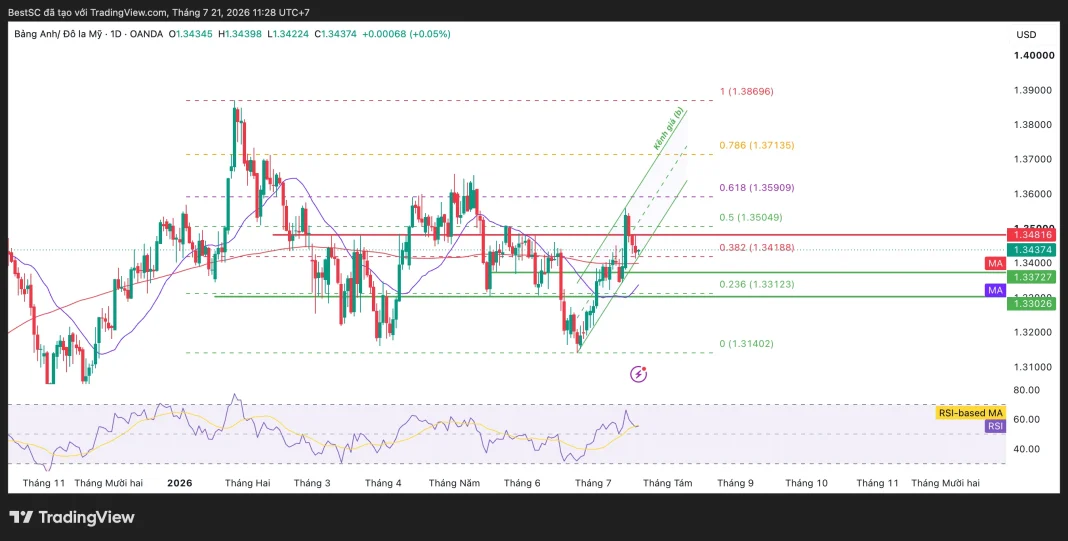The width and height of the screenshot is (1068, 541).
Task: Click the purple lightning event icon
Action: [638, 373]
